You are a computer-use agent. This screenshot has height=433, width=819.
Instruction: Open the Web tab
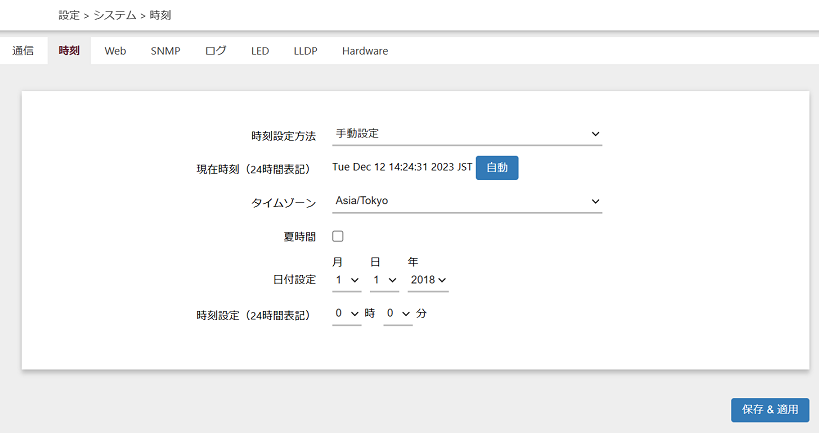(x=115, y=51)
